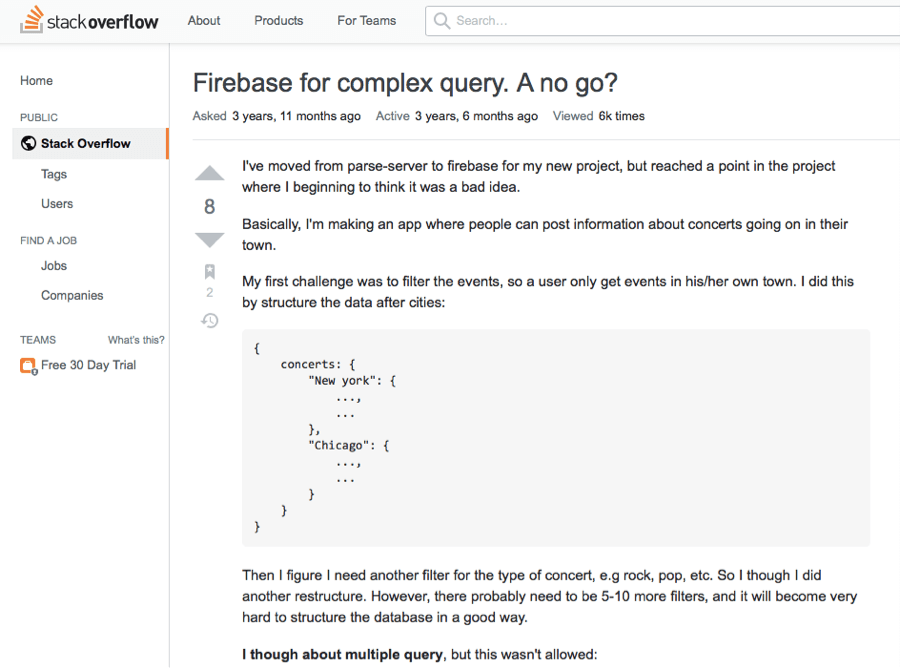Open the Users page
Viewport: 900px width, 668px height.
point(57,204)
